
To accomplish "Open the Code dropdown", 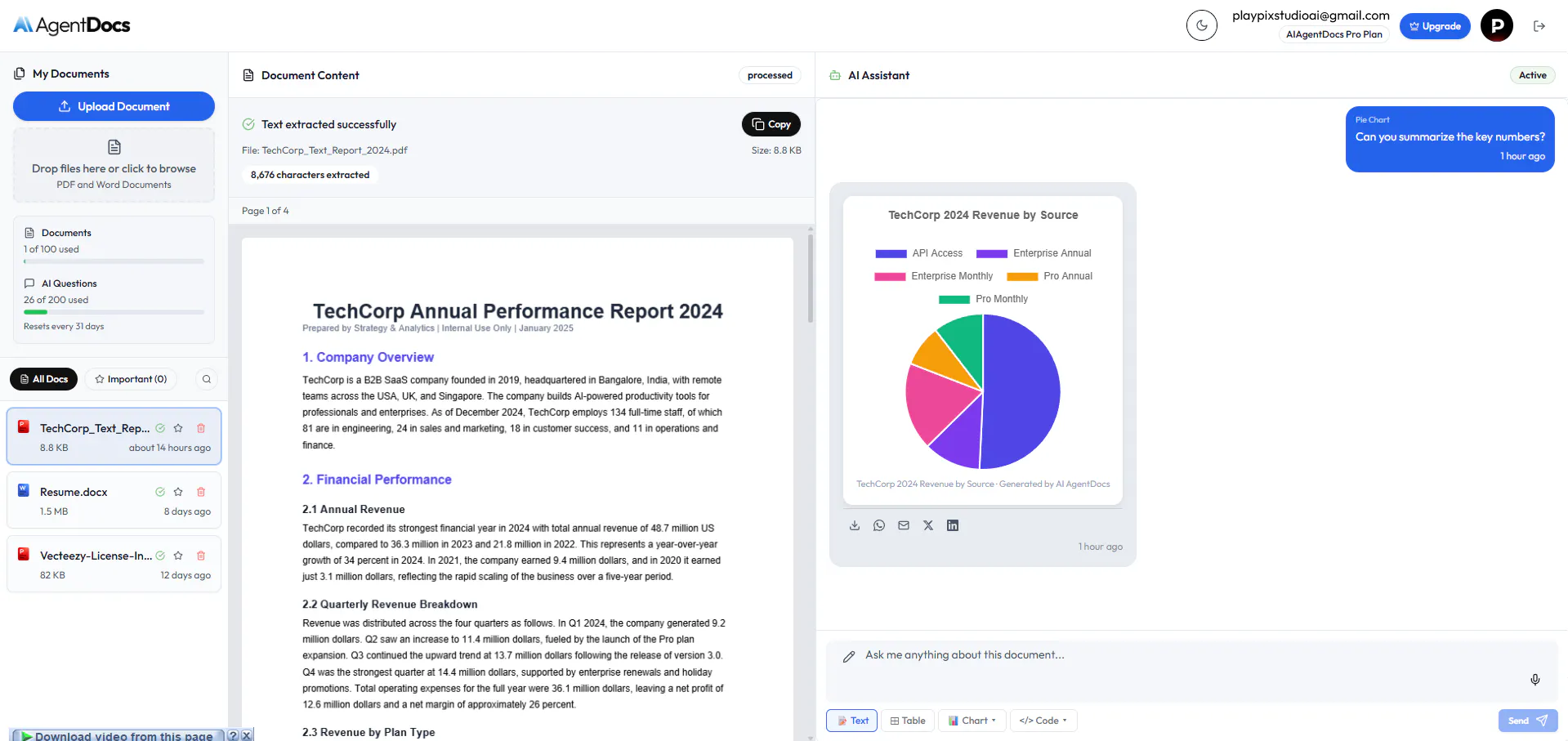I will [1043, 721].
